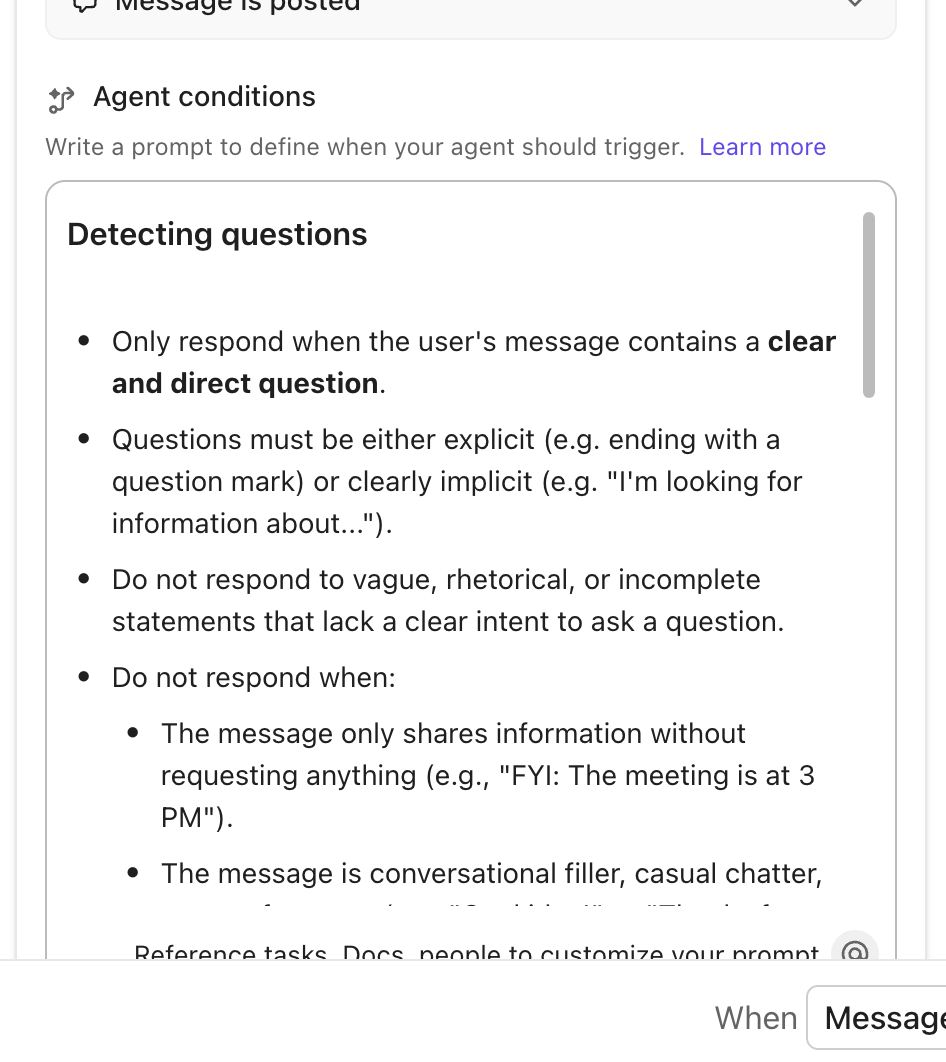Select the Detecting questions heading text
Screen dimensions: 946x1062
(216, 234)
